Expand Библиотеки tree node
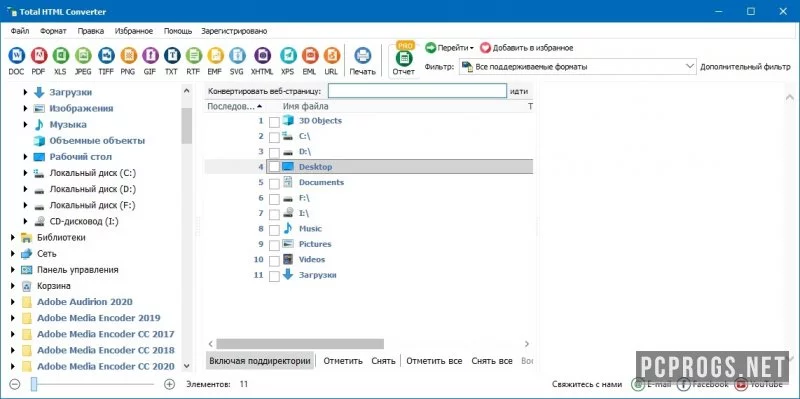800x399 pixels. coord(13,237)
